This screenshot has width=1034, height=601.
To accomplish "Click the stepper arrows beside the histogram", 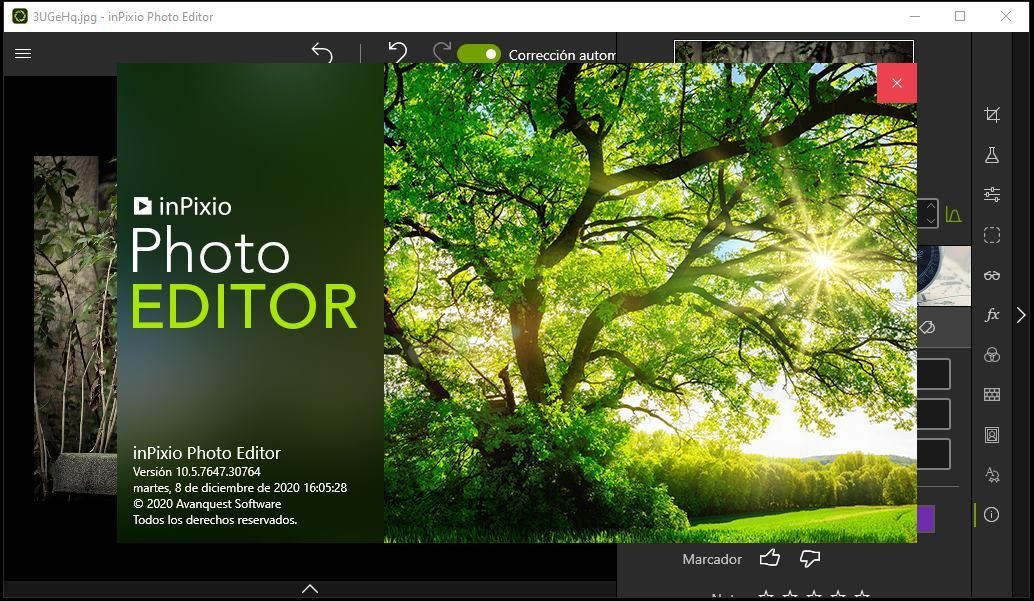I will (929, 213).
